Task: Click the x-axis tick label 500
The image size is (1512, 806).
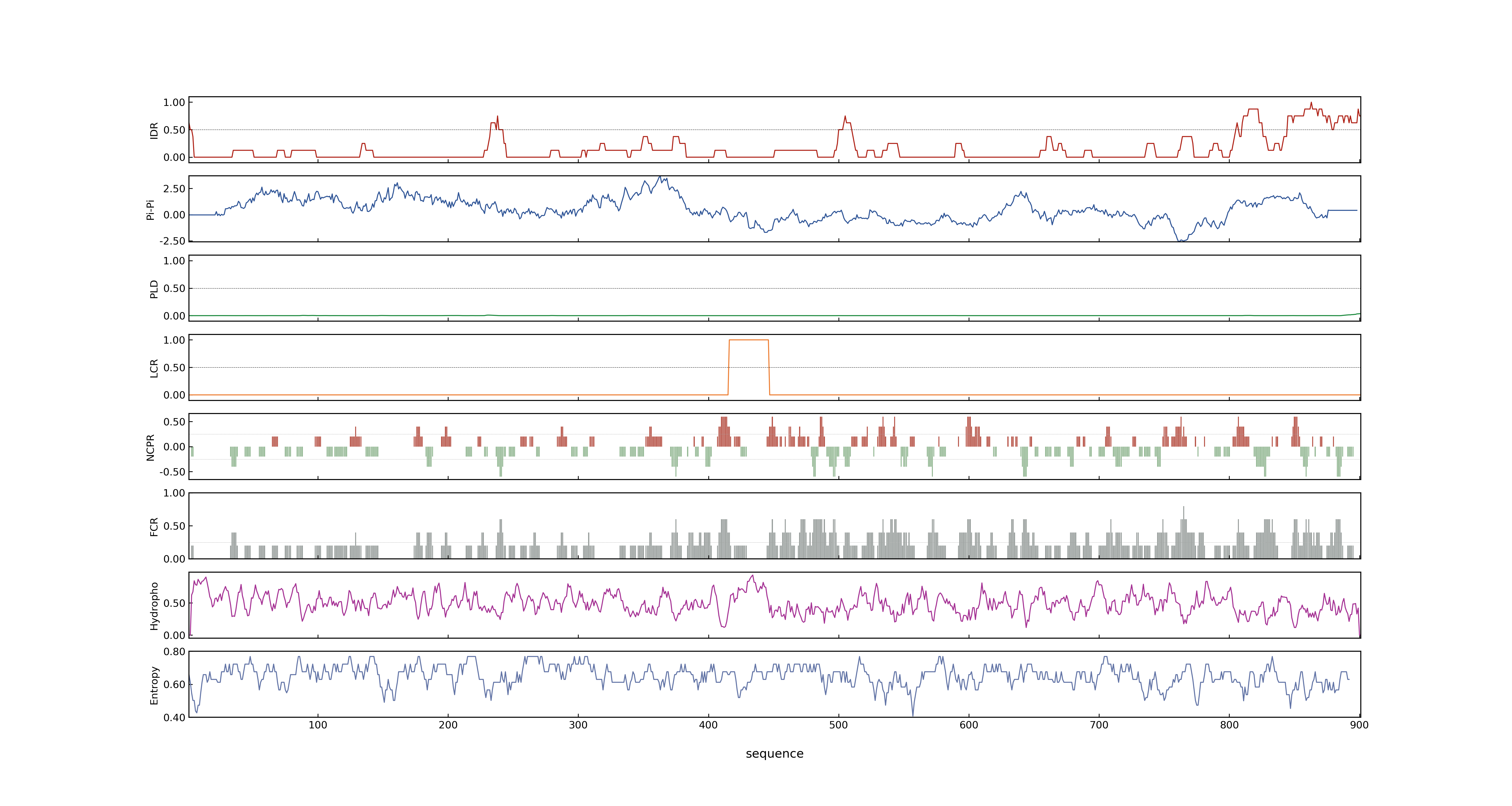Action: point(839,725)
